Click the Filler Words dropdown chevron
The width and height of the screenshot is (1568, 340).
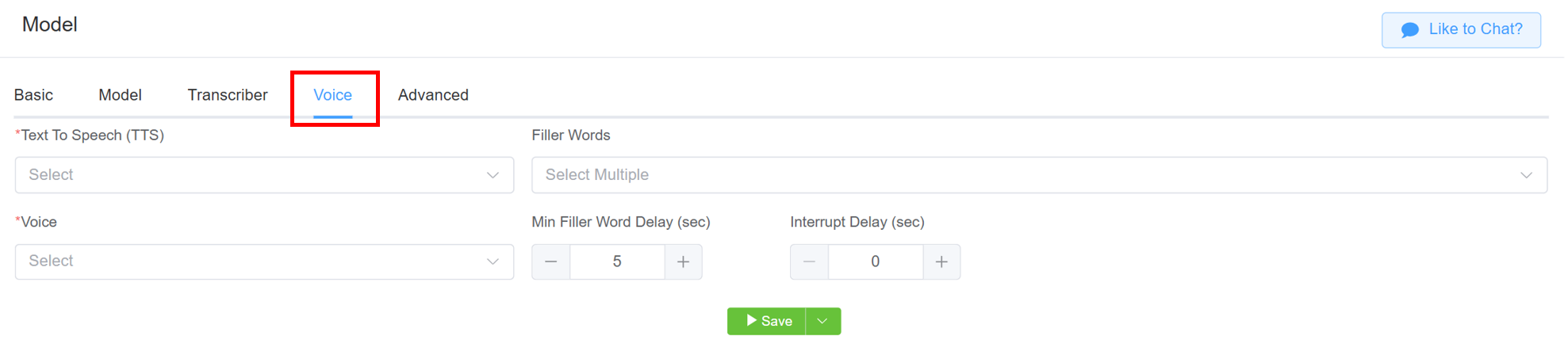1526,175
